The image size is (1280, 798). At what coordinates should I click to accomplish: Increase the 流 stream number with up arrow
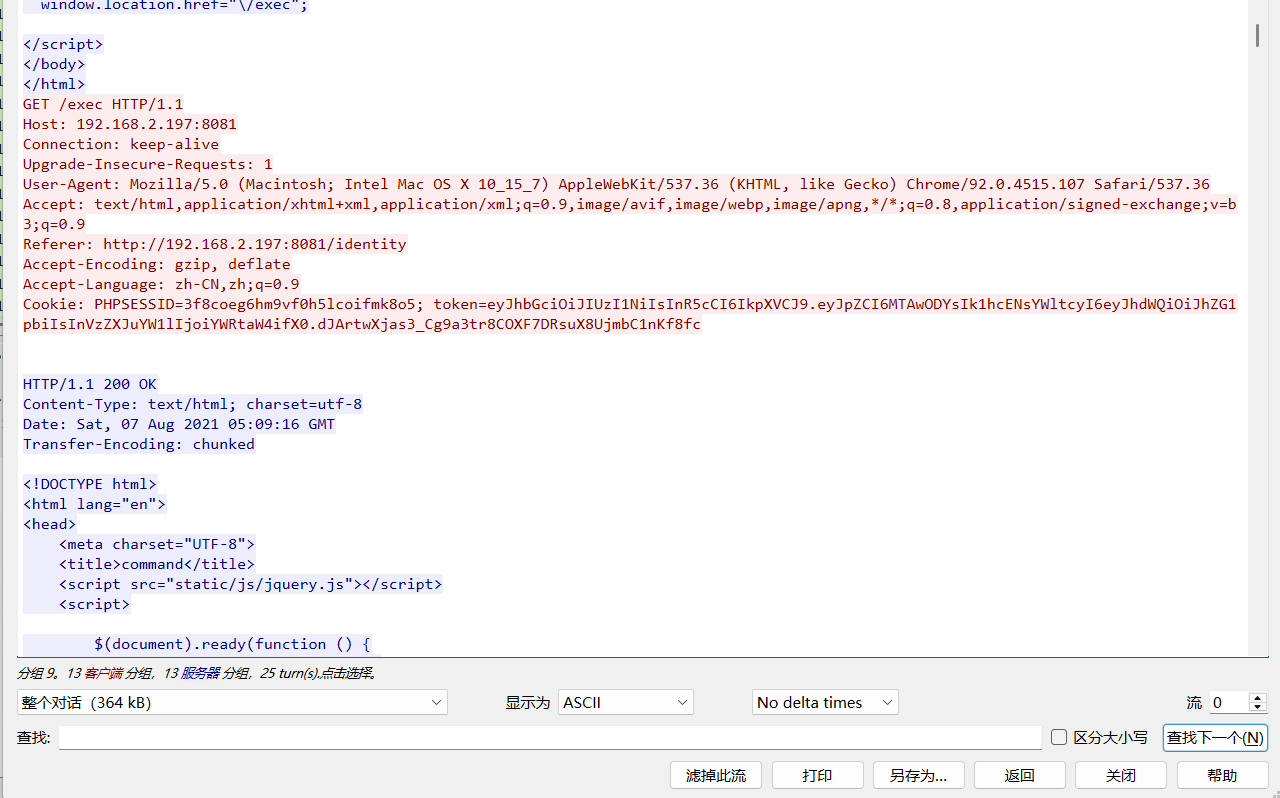[1258, 698]
